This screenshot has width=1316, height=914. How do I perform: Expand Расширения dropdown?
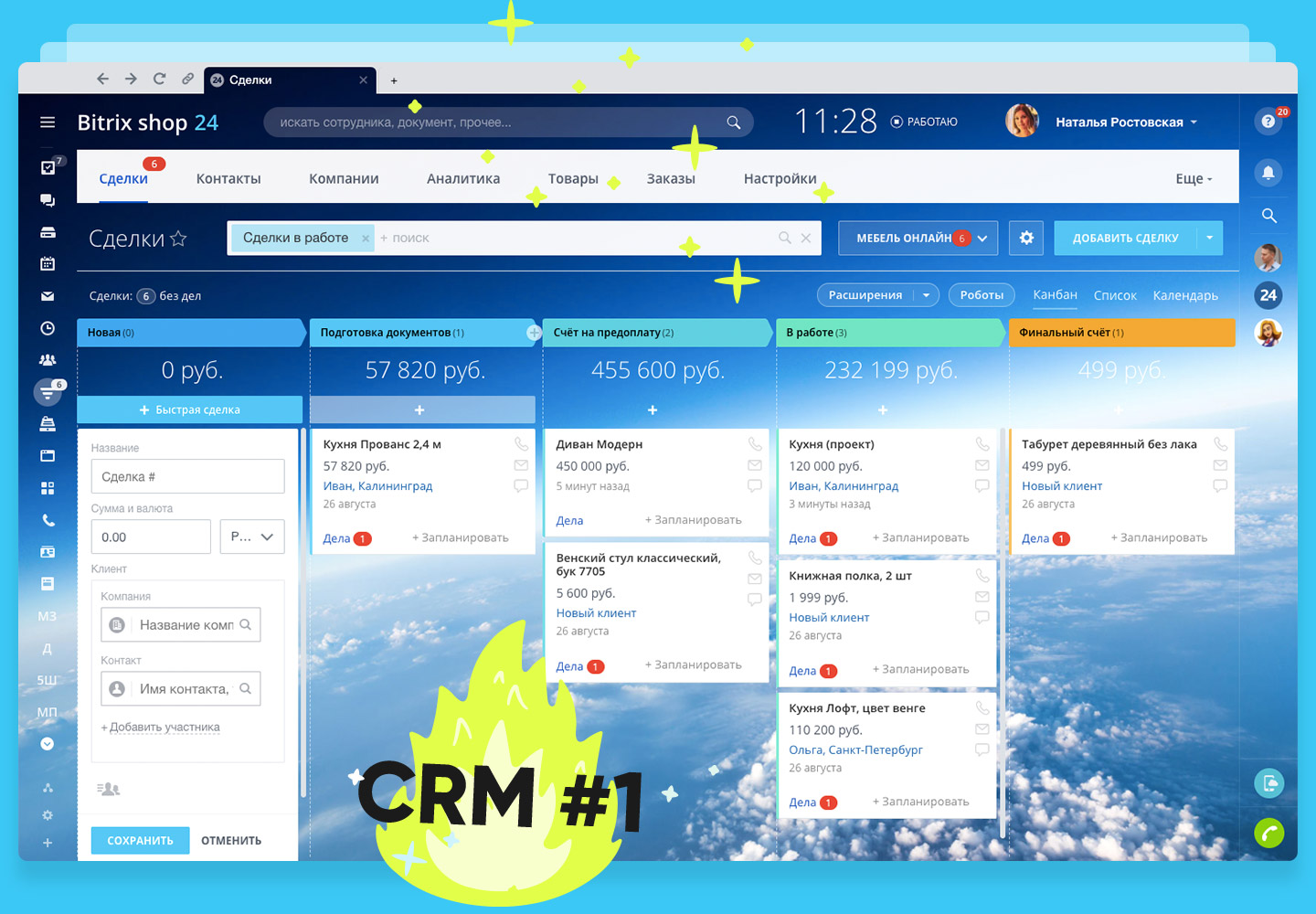coord(926,295)
